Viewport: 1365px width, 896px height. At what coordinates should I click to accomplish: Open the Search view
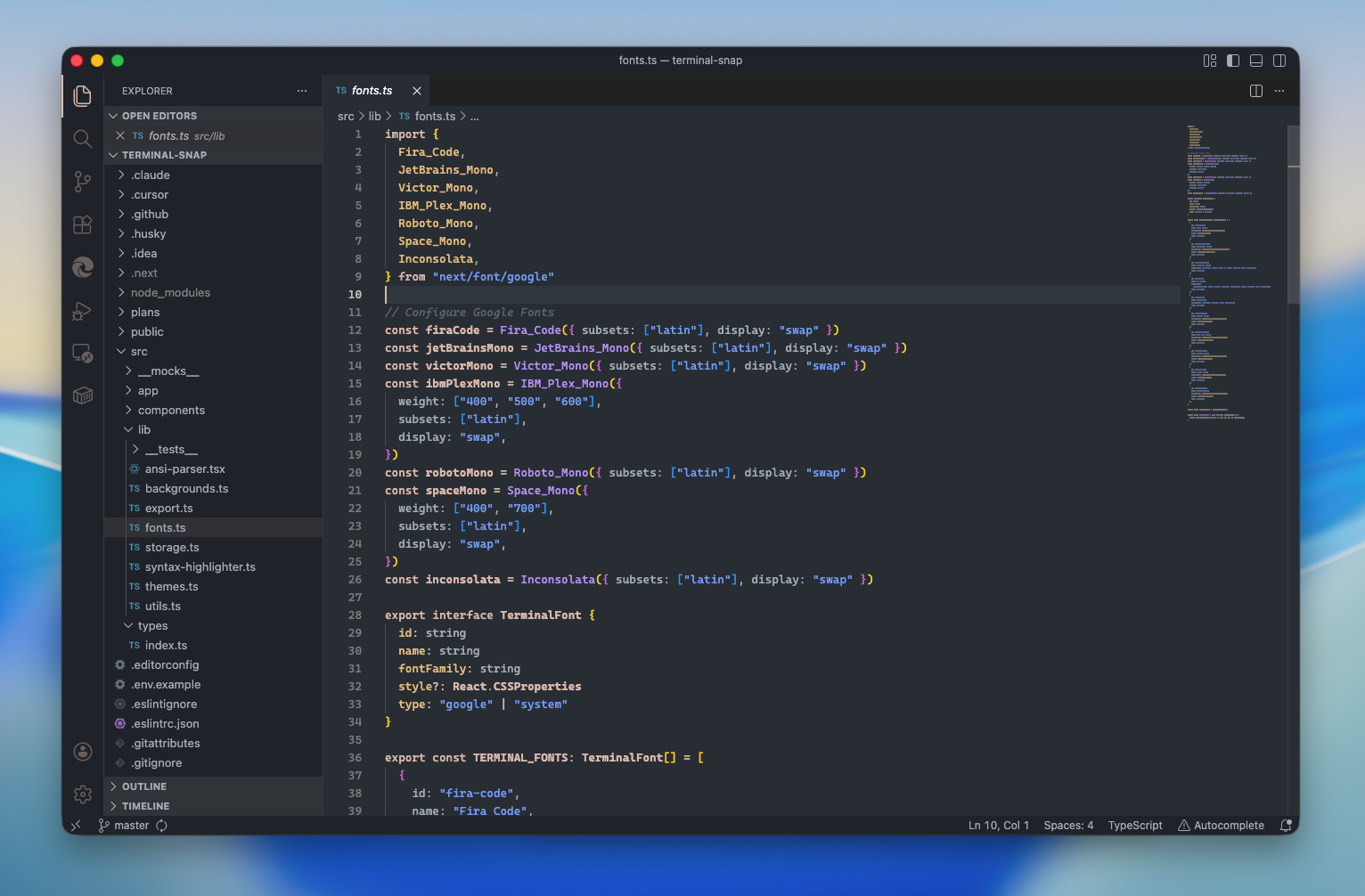83,139
